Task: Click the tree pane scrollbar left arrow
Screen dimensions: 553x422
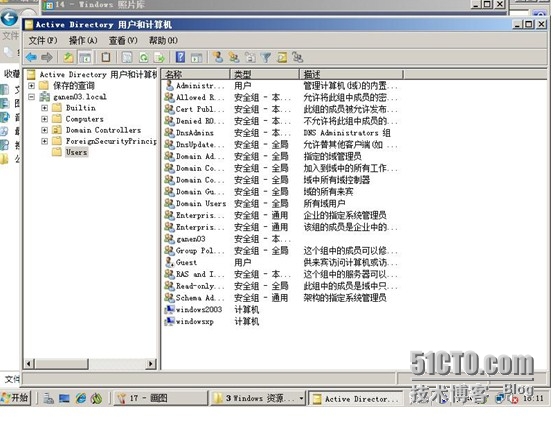Action: 30,363
